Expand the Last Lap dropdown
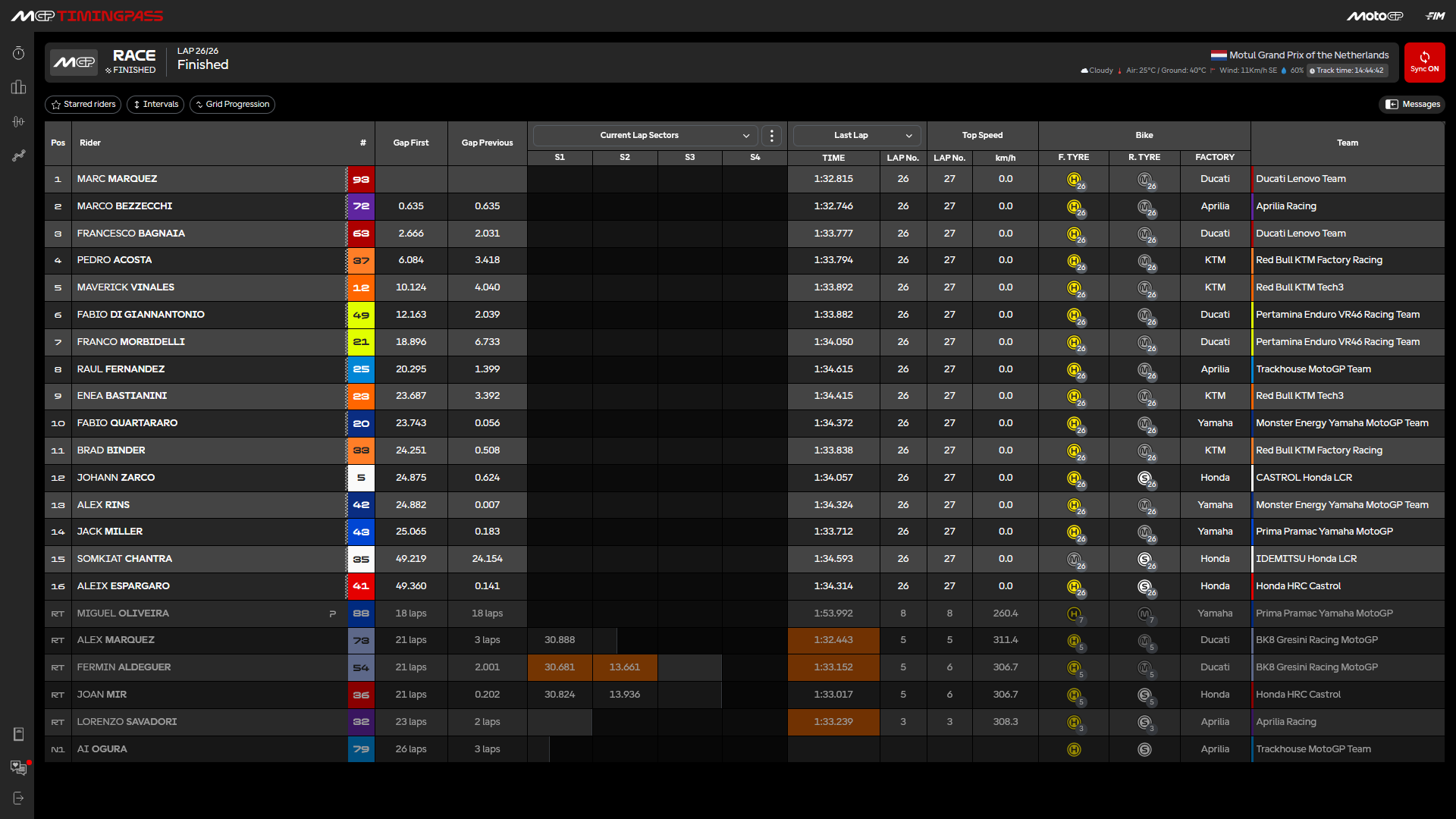Viewport: 1456px width, 819px height. [x=857, y=136]
